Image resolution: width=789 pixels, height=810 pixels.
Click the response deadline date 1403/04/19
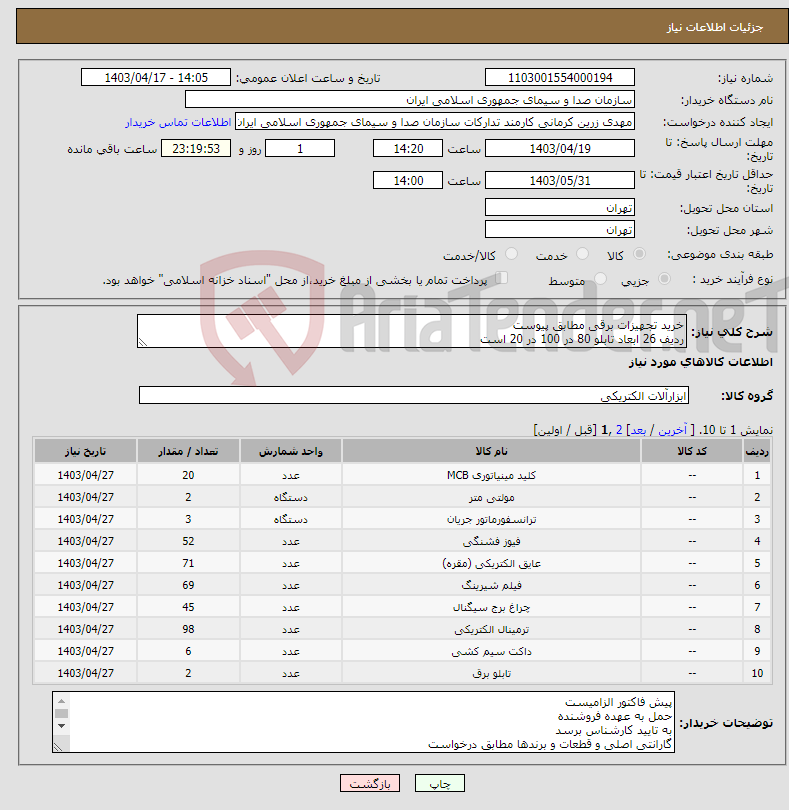pyautogui.click(x=560, y=148)
